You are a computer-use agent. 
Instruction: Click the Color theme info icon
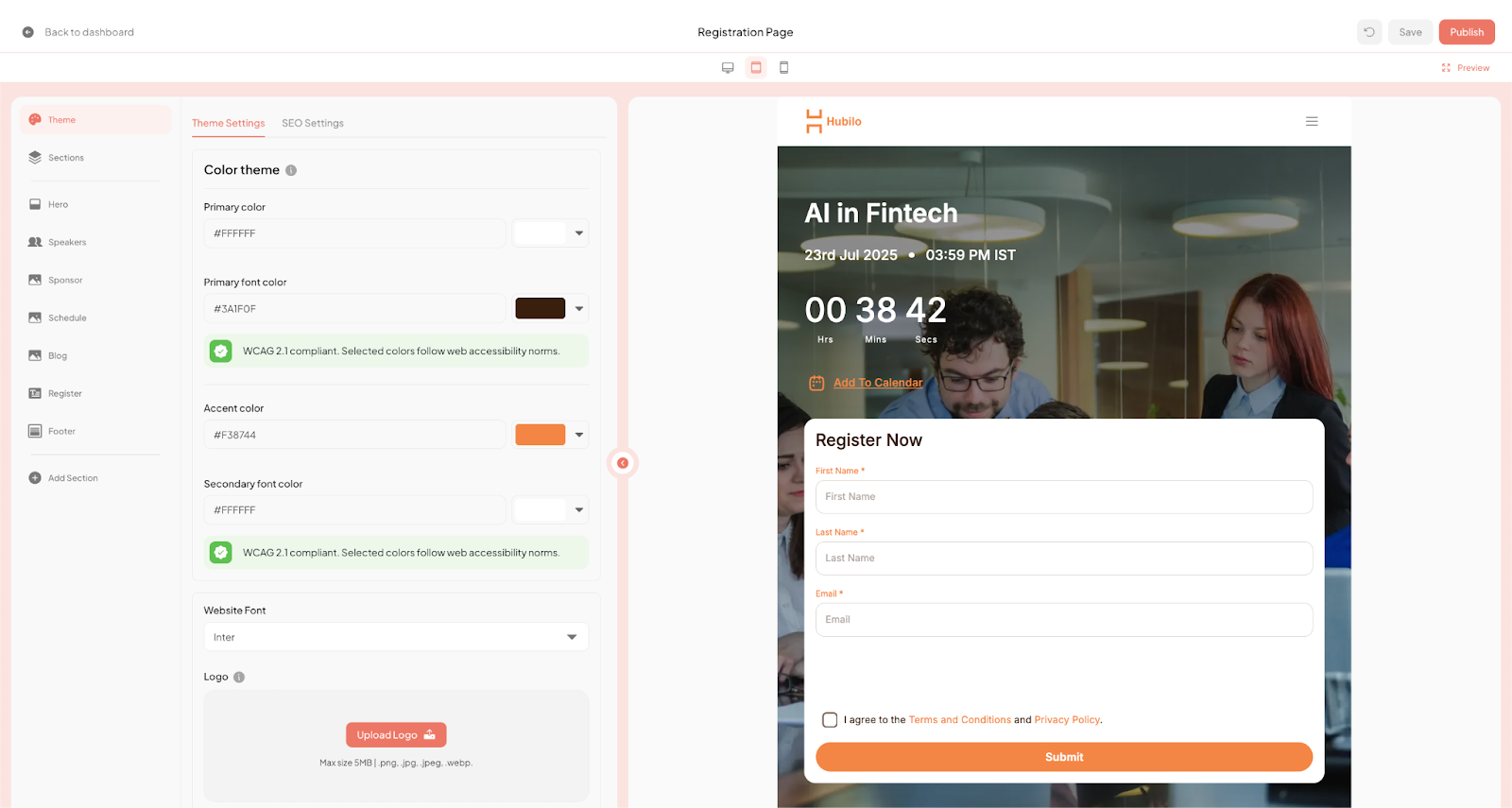(291, 170)
